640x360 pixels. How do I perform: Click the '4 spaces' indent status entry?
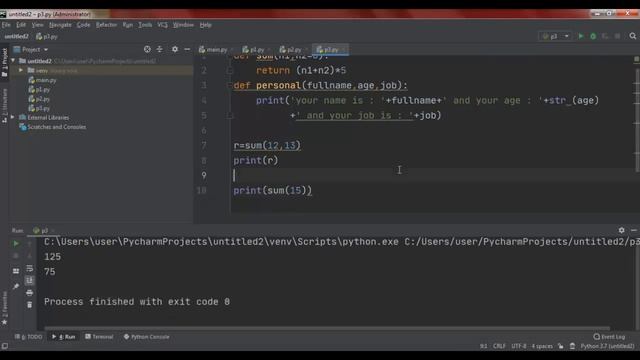[542, 346]
